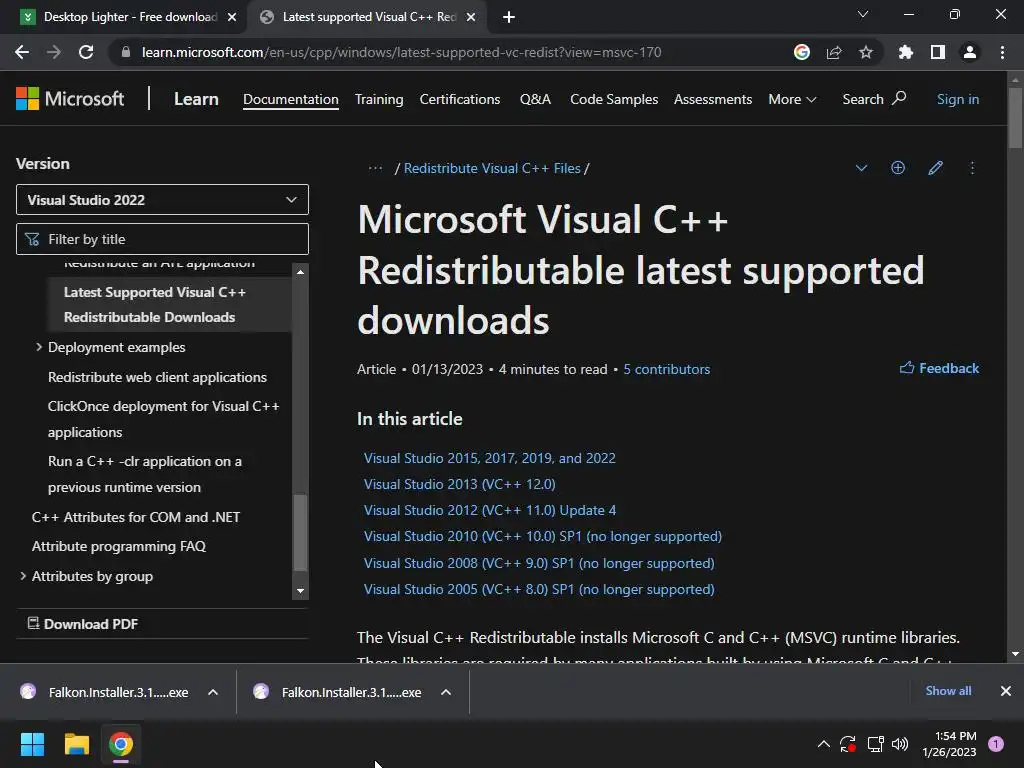
Task: Open the Extensions puzzle icon
Action: click(906, 52)
